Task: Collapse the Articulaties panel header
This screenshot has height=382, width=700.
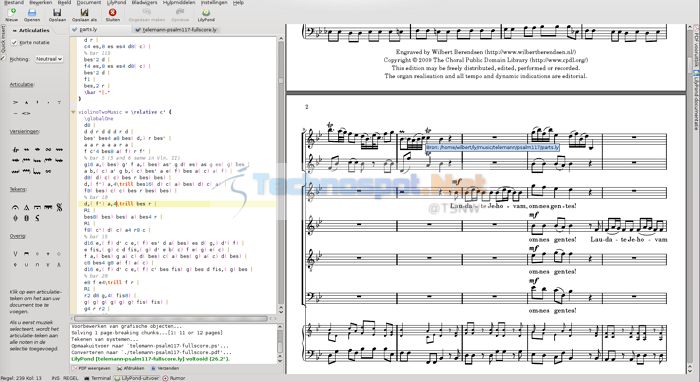Action: pos(31,30)
